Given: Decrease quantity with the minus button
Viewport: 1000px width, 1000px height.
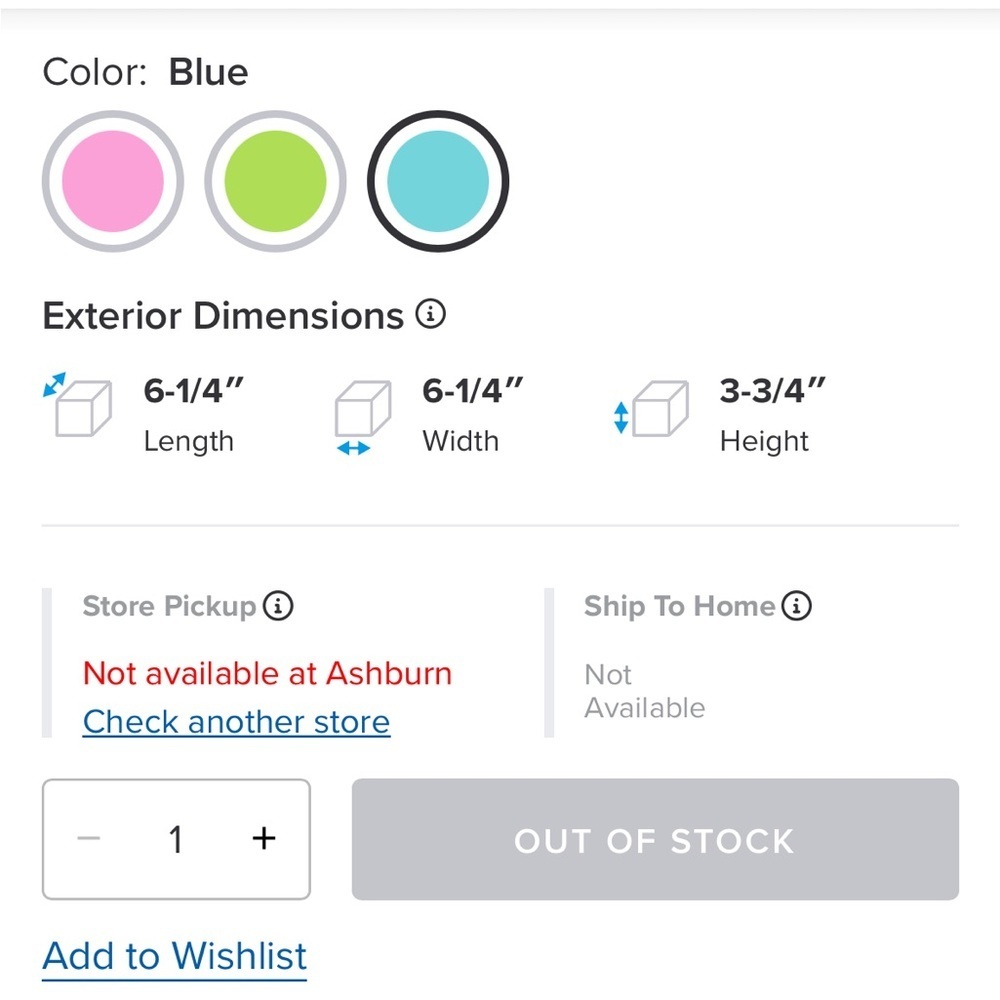Looking at the screenshot, I should coord(90,838).
